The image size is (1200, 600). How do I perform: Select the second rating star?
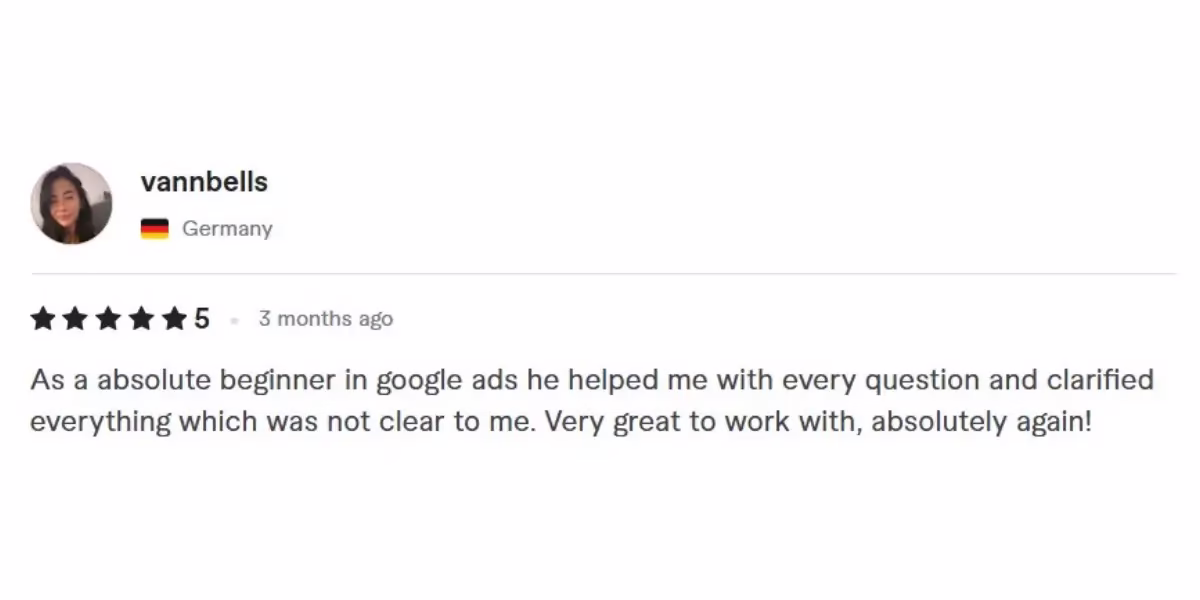pyautogui.click(x=75, y=319)
